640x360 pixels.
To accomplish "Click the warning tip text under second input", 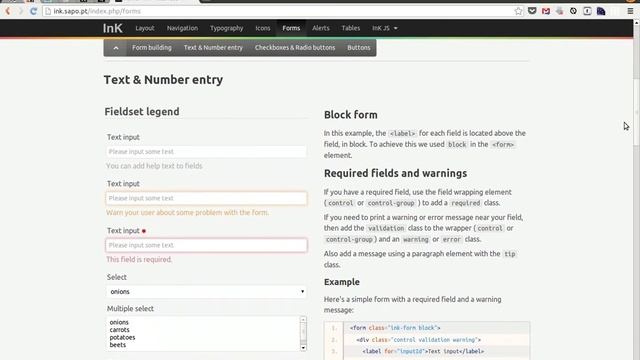I will click(x=187, y=213).
